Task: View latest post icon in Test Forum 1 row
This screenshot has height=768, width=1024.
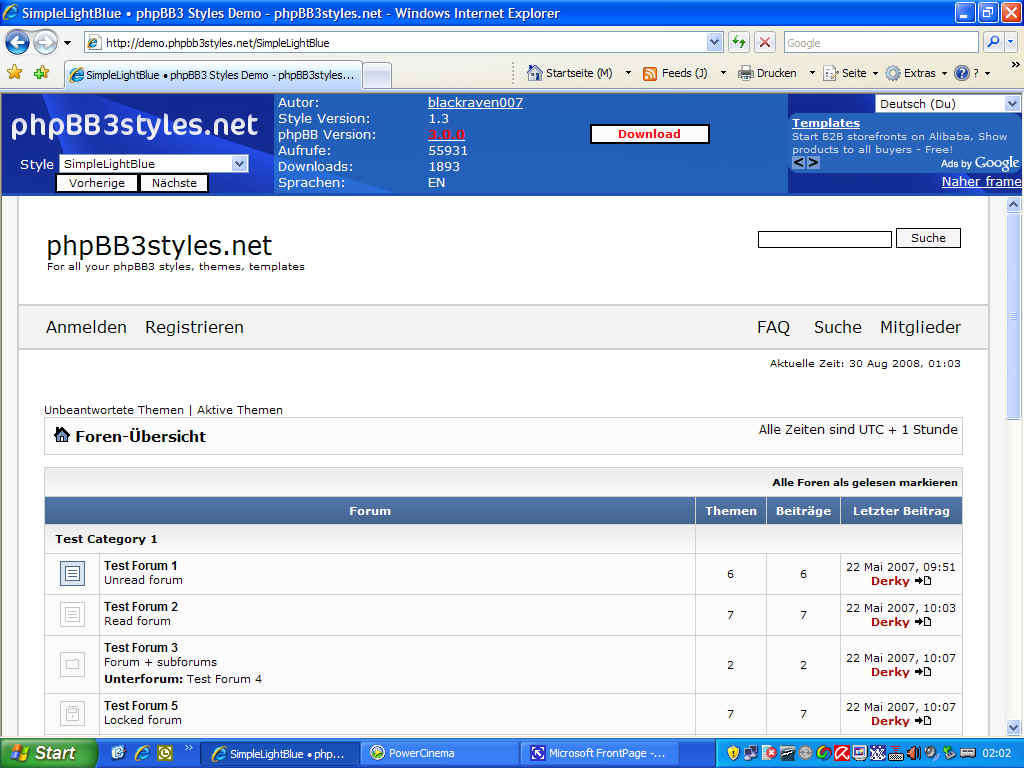Action: point(923,581)
